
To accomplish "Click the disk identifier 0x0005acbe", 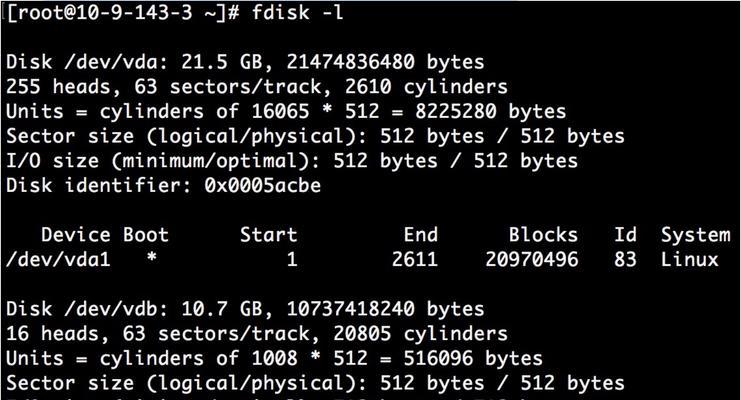I will 263,185.
